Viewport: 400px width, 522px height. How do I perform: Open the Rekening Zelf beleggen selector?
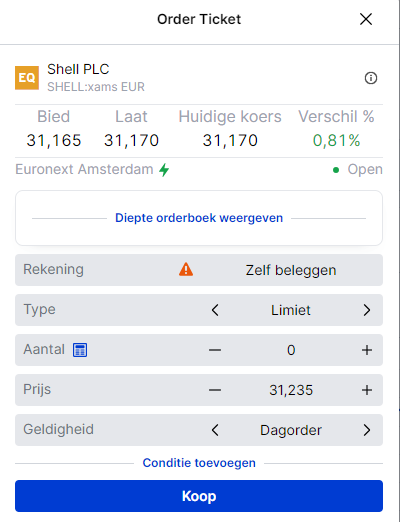[199, 270]
